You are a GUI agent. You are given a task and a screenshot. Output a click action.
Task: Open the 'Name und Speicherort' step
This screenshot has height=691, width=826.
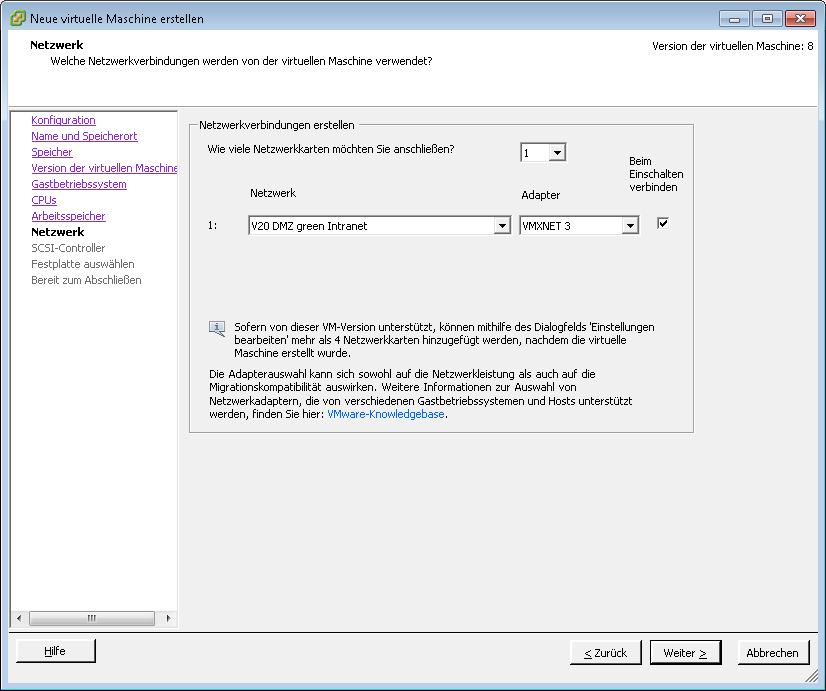[84, 136]
